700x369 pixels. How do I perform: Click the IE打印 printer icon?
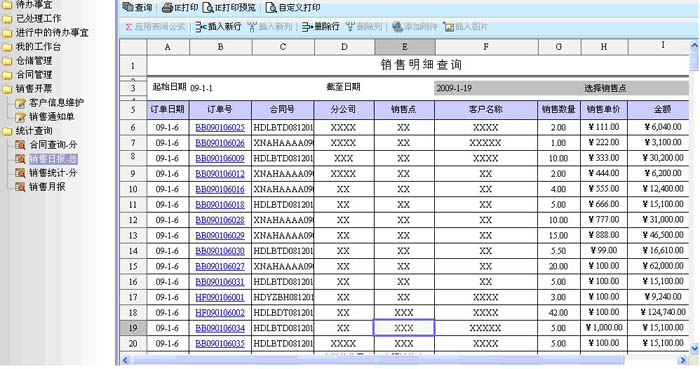pos(167,8)
